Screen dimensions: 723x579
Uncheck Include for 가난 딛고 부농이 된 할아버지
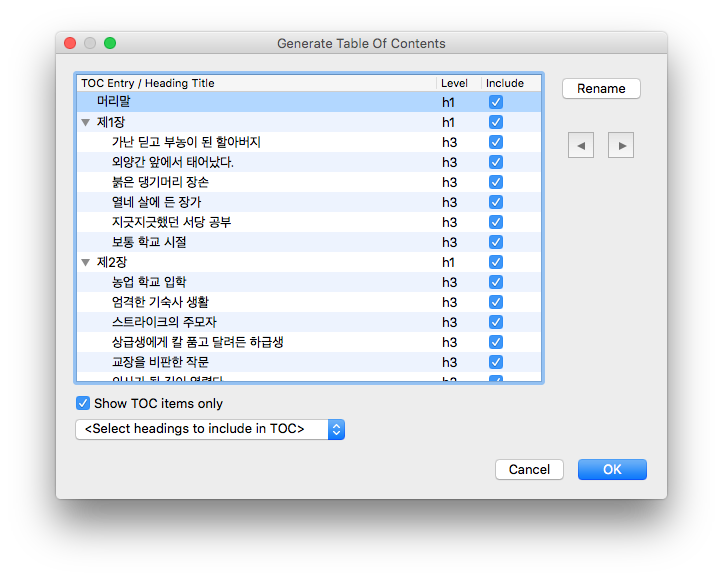(496, 142)
